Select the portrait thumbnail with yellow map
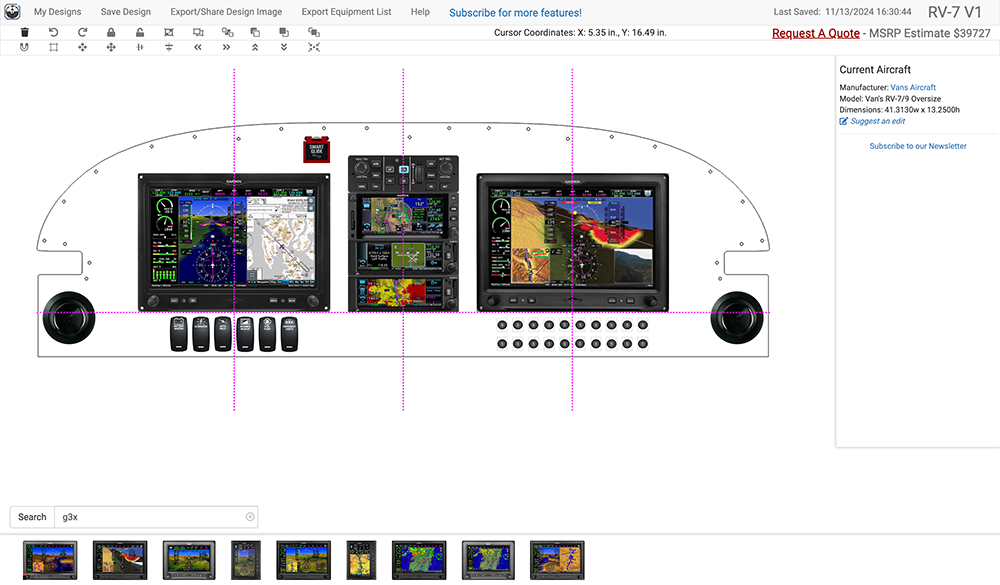 click(361, 560)
